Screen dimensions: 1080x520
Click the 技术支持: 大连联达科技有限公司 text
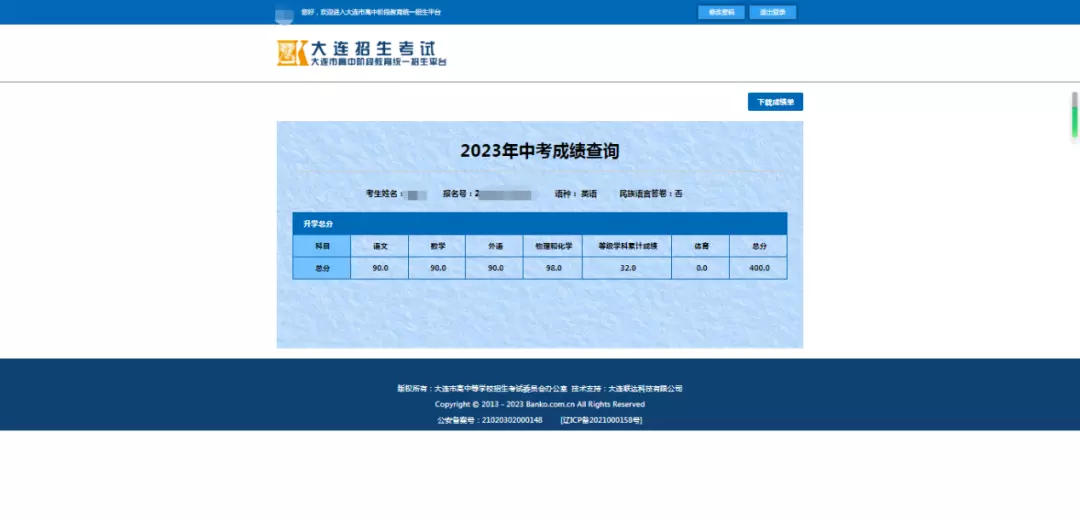627,388
